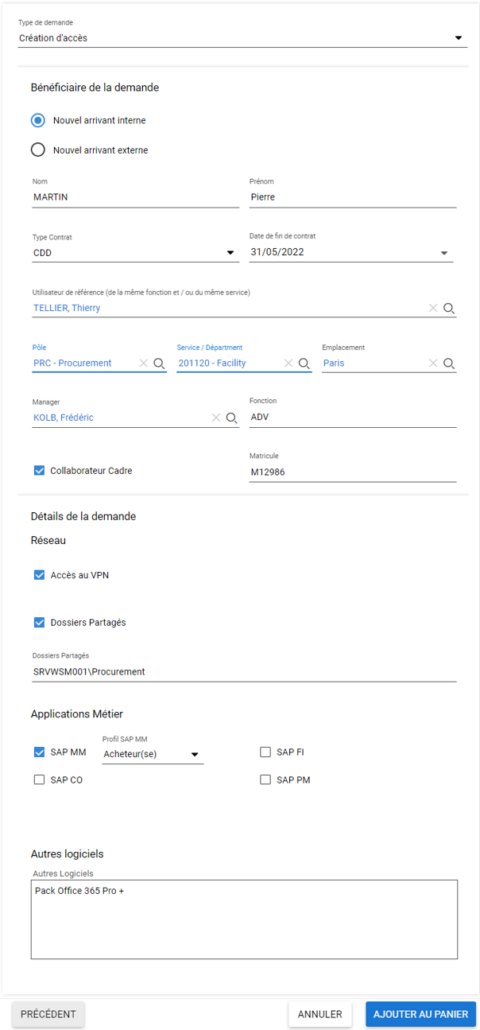Open search for Manager field
This screenshot has width=480, height=1030.
pyautogui.click(x=231, y=417)
